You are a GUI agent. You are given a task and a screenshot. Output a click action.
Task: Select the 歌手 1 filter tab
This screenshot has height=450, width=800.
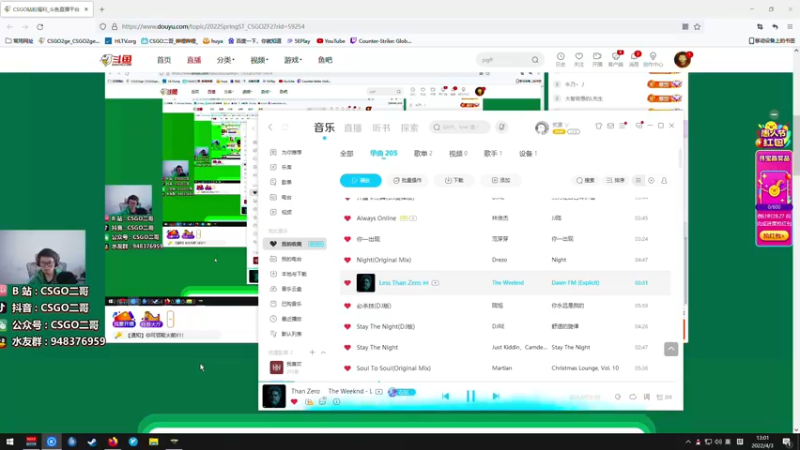[x=493, y=154]
